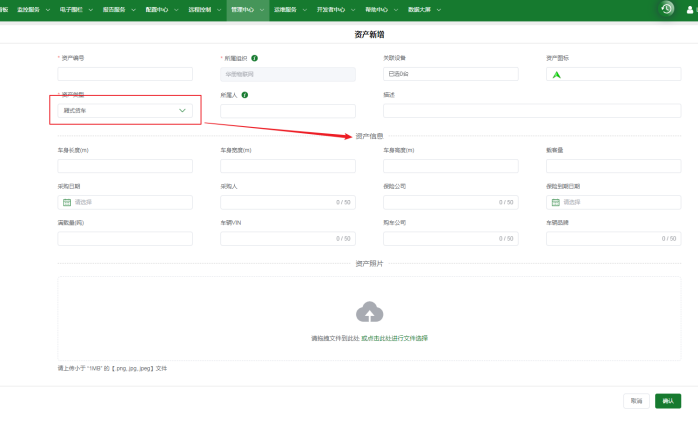This screenshot has width=698, height=422.
Task: Open the user account icon menu
Action: click(x=689, y=9)
